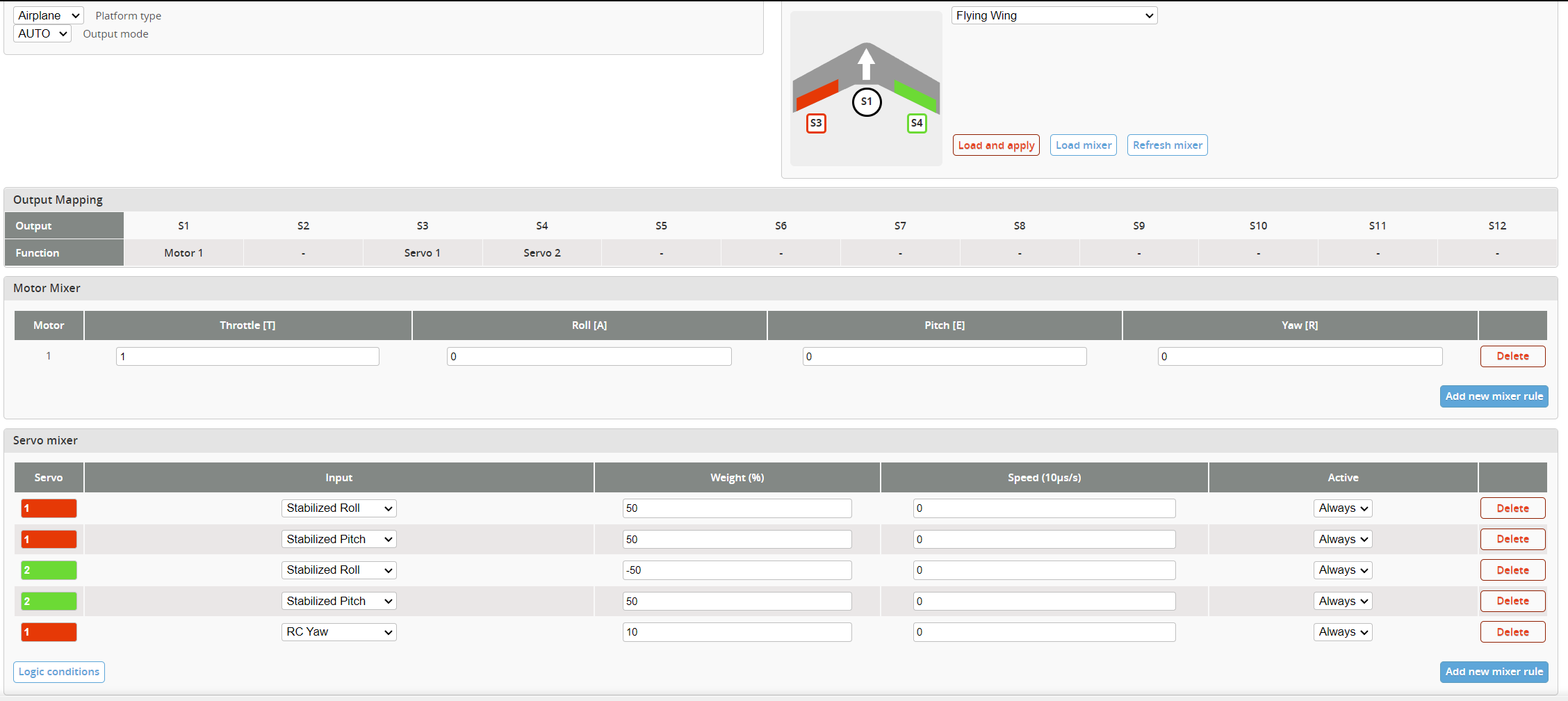The image size is (1568, 701).
Task: Delete the RC Yaw servo rule
Action: 1512,631
